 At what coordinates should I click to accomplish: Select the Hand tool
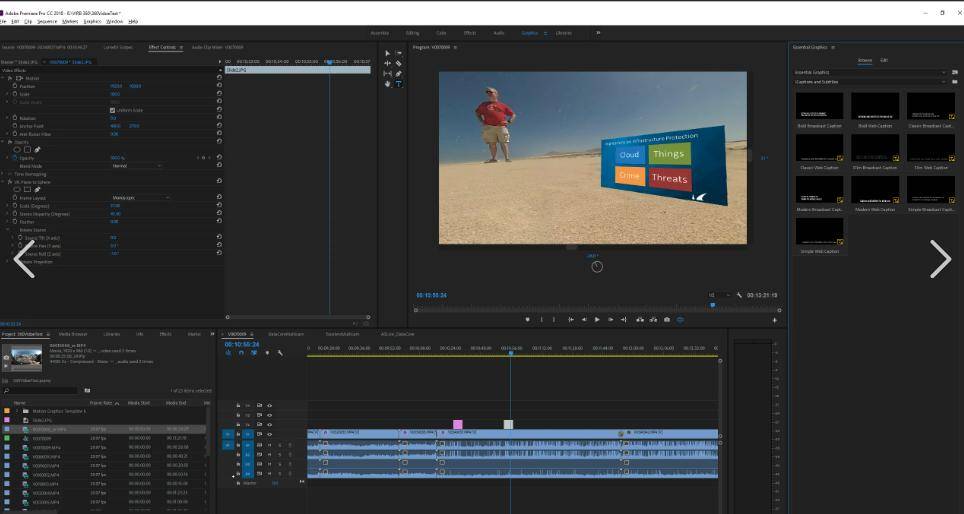[x=388, y=84]
